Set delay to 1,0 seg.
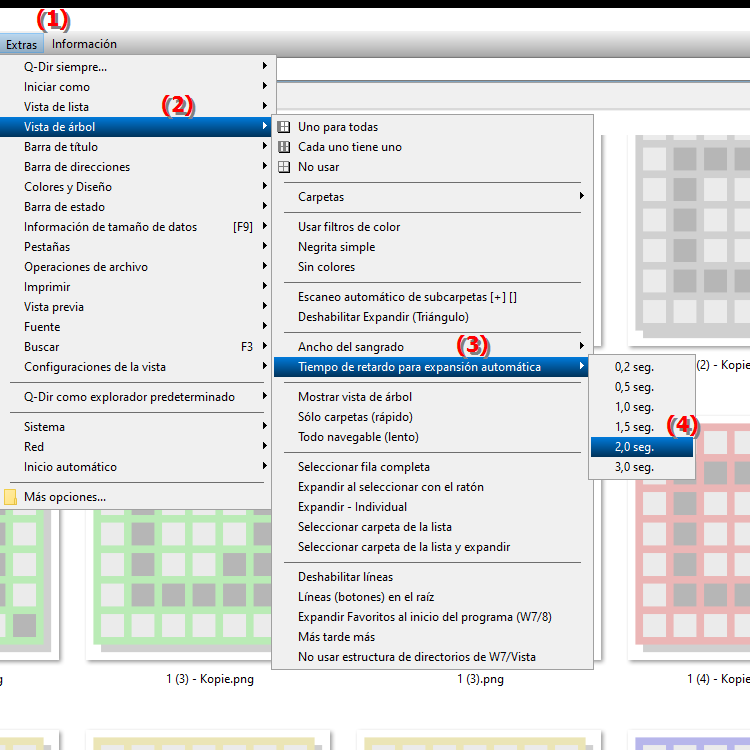 641,407
